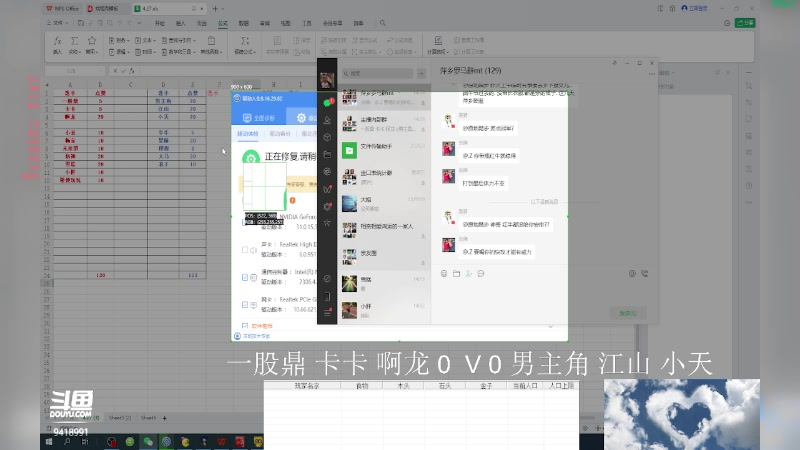Click the save icon in WPS quick access bar
Viewport: 800px width, 450px height.
81,23
